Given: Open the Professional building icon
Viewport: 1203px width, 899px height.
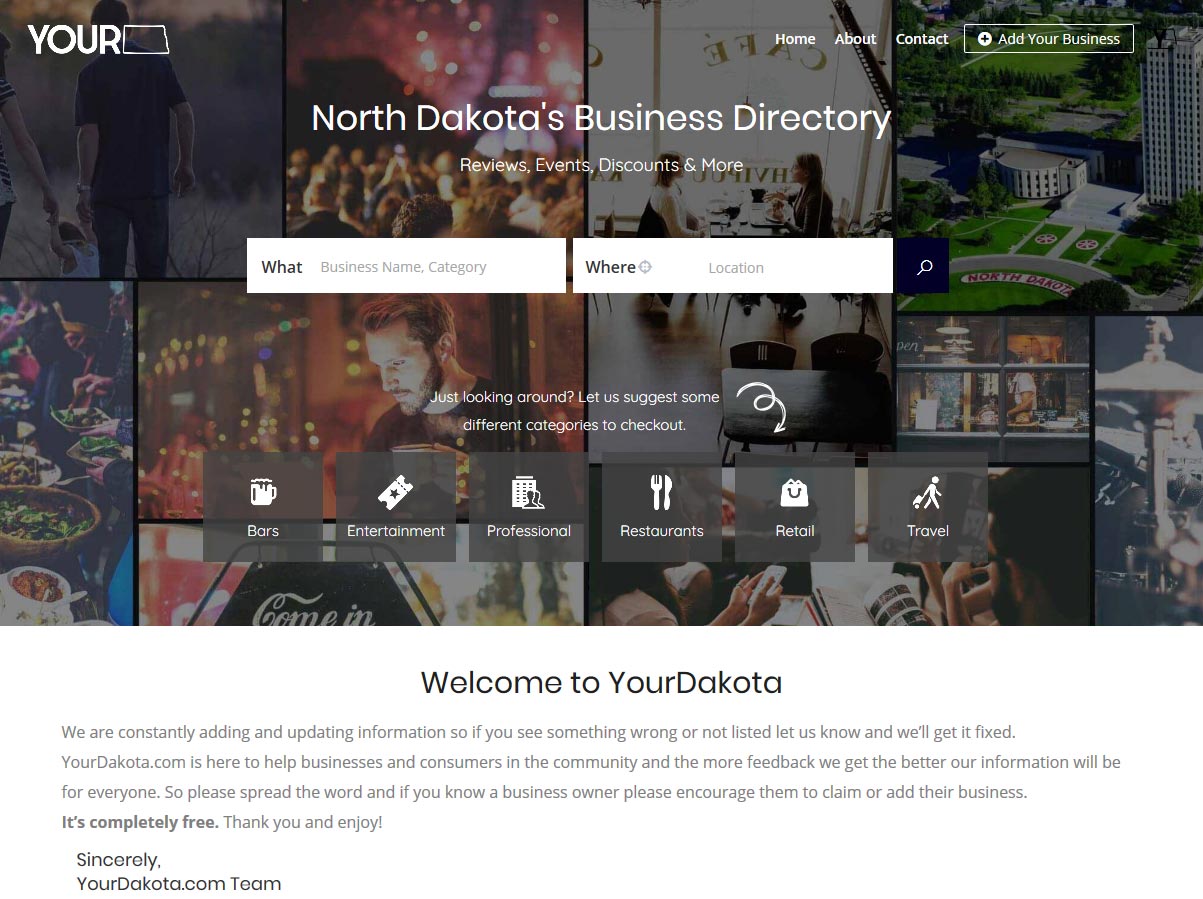Looking at the screenshot, I should [528, 492].
